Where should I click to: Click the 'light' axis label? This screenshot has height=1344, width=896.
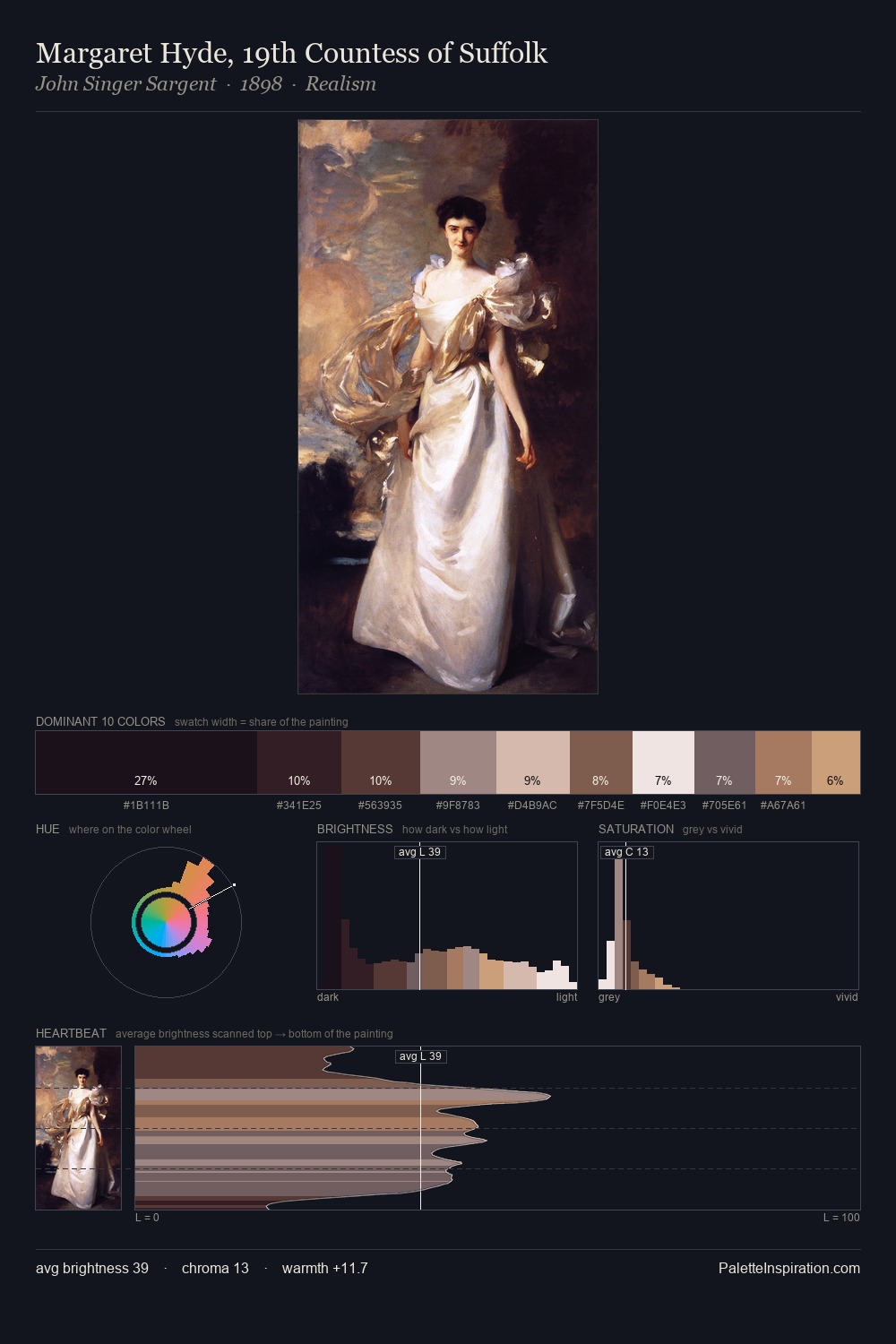click(x=566, y=997)
